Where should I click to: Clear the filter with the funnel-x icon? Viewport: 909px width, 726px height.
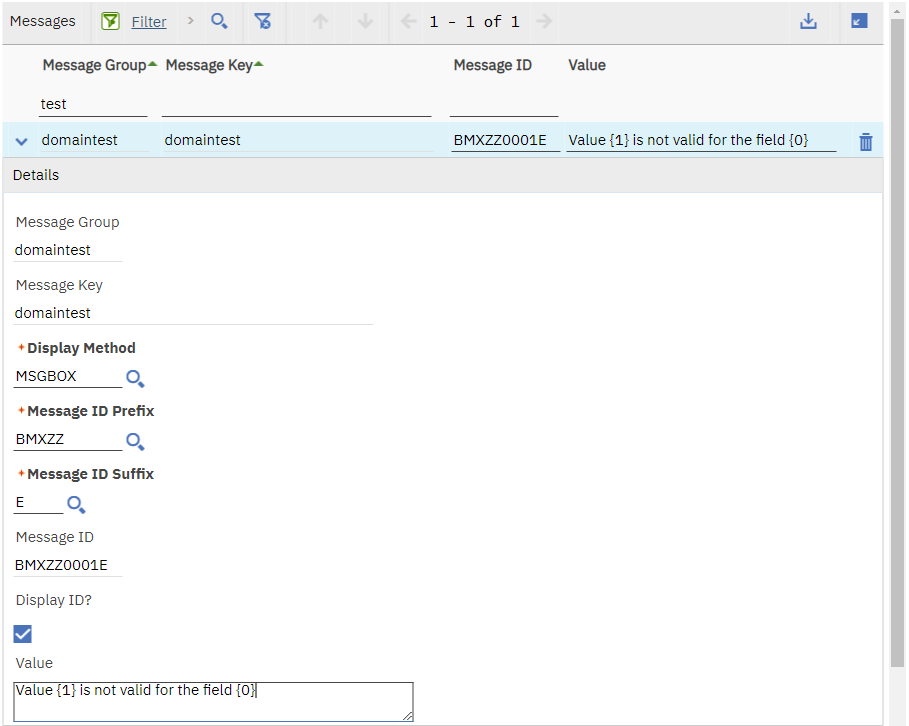tap(263, 21)
